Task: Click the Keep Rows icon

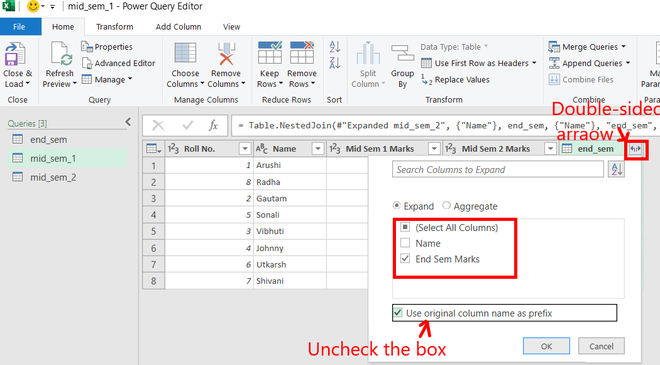Action: tap(270, 53)
